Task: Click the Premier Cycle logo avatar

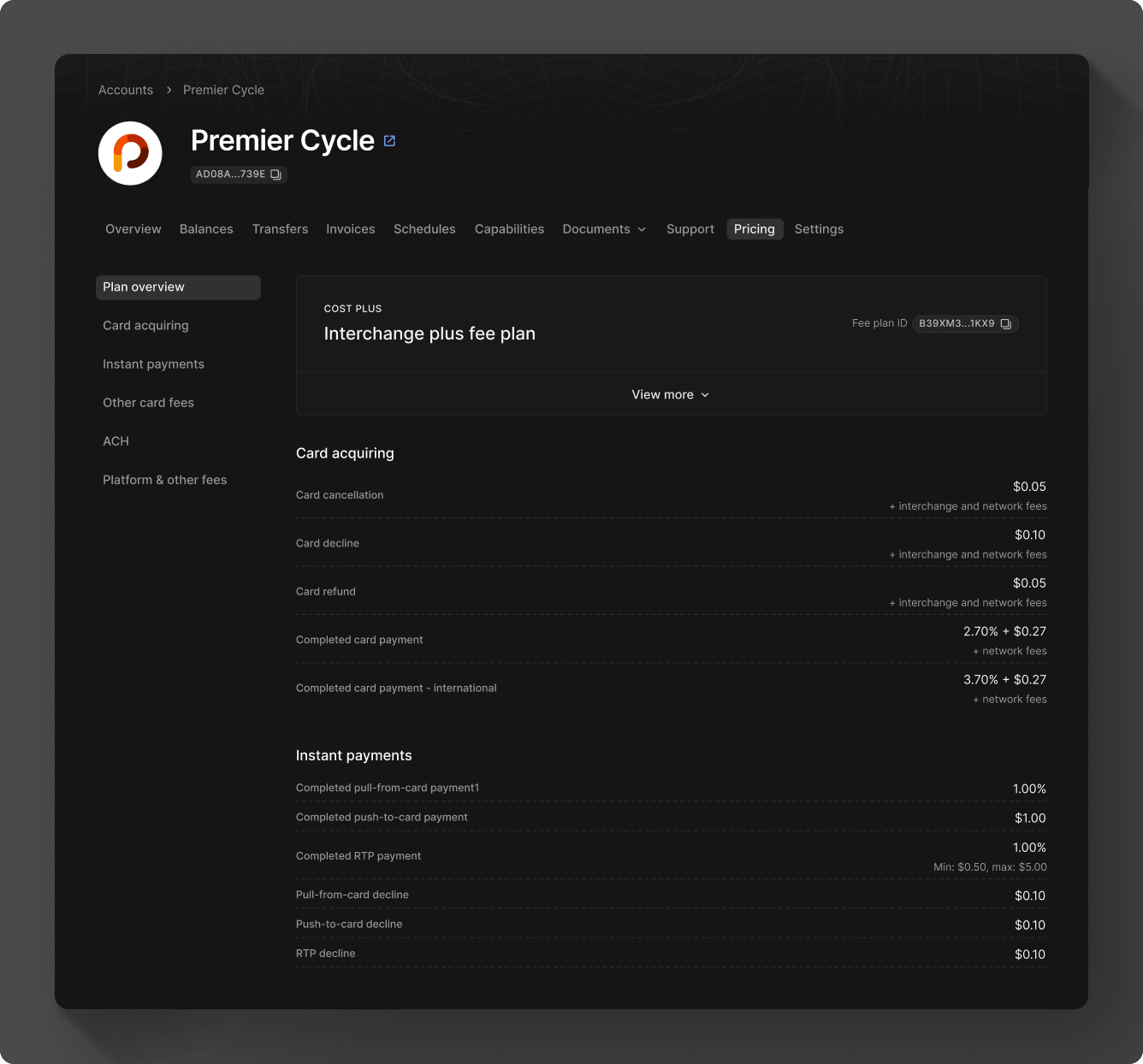Action: (130, 153)
